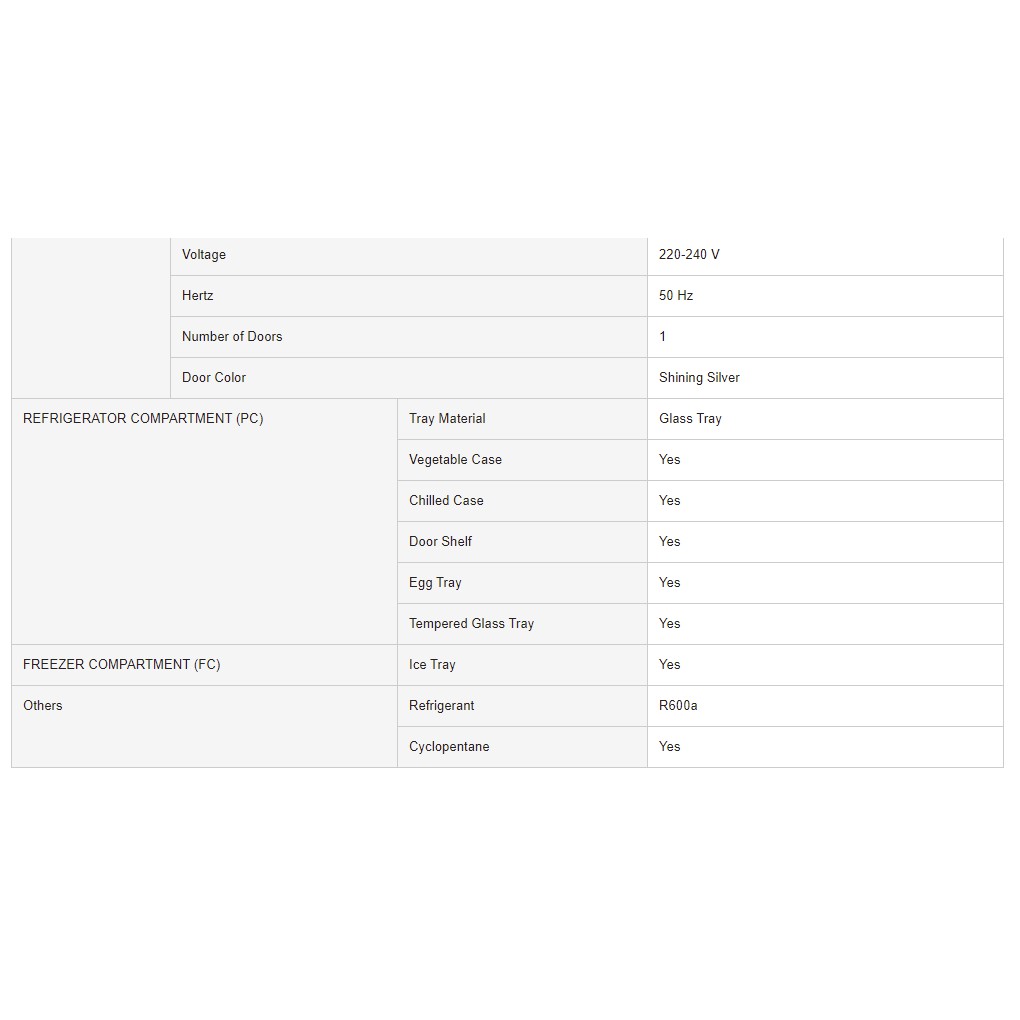Click the REFRIGERATOR COMPARTMENT (PC) heading
1020x1020 pixels.
tap(143, 418)
